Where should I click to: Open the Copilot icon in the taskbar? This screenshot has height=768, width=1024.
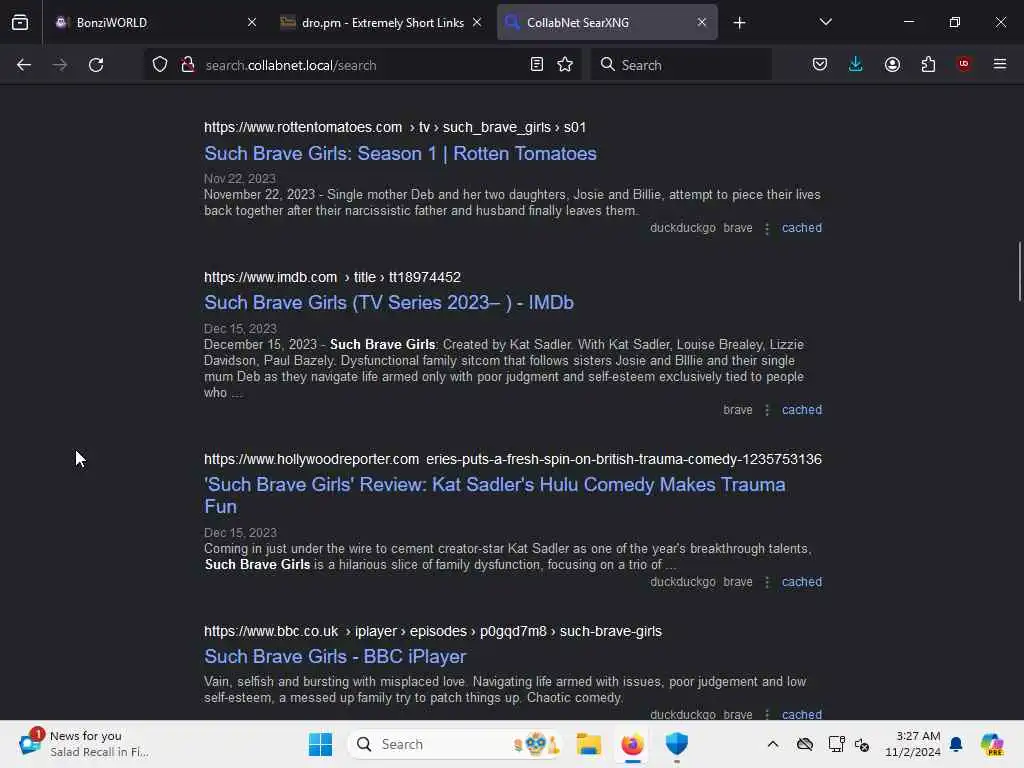pos(992,744)
